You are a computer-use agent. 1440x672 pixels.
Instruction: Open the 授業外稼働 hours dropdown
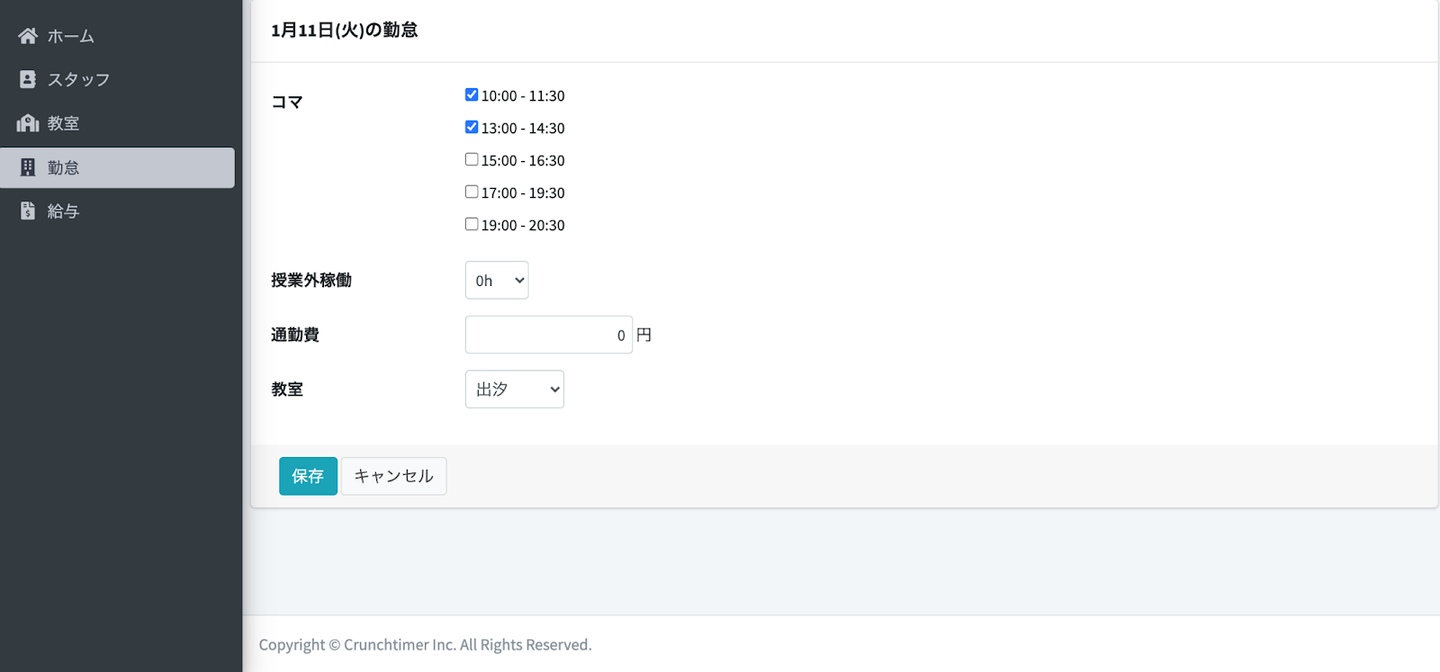[x=496, y=281]
